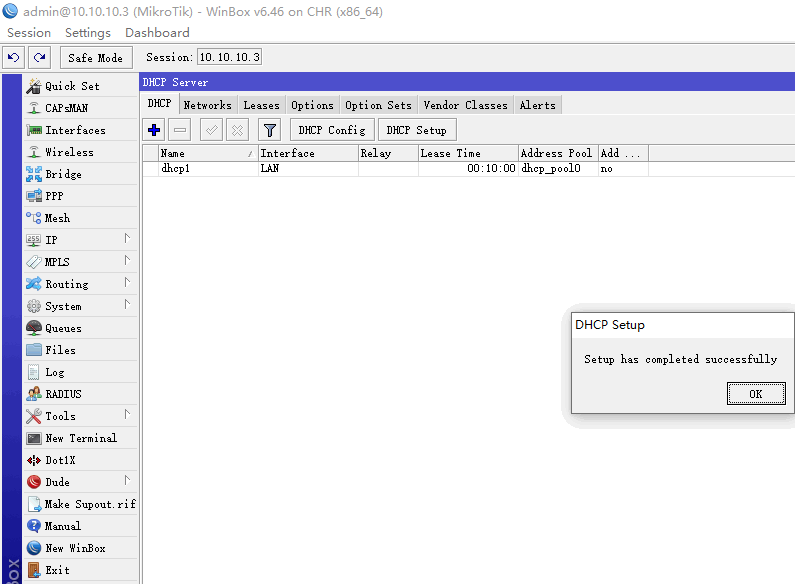Toggle the Safe Mode button
Screen dimensions: 795x584
(x=96, y=58)
